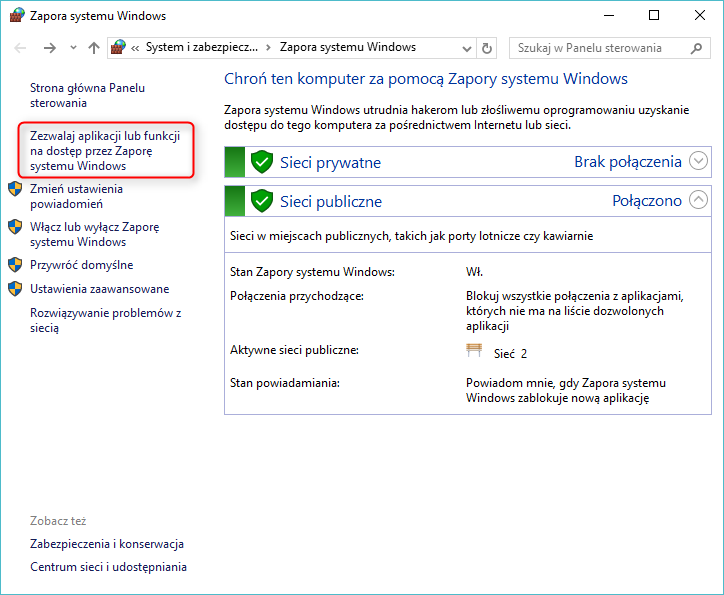
Task: Focus the 'Szukaj w Panelu sterowania' field
Action: point(602,48)
